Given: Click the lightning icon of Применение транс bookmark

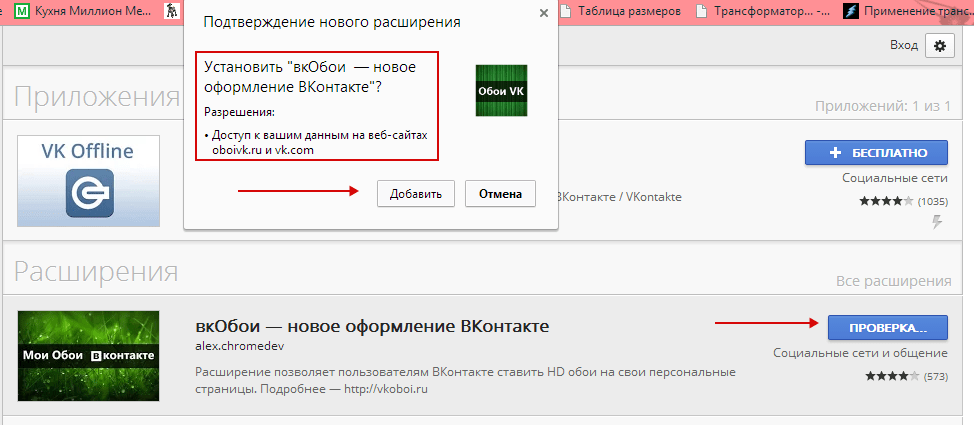Looking at the screenshot, I should click(x=850, y=11).
